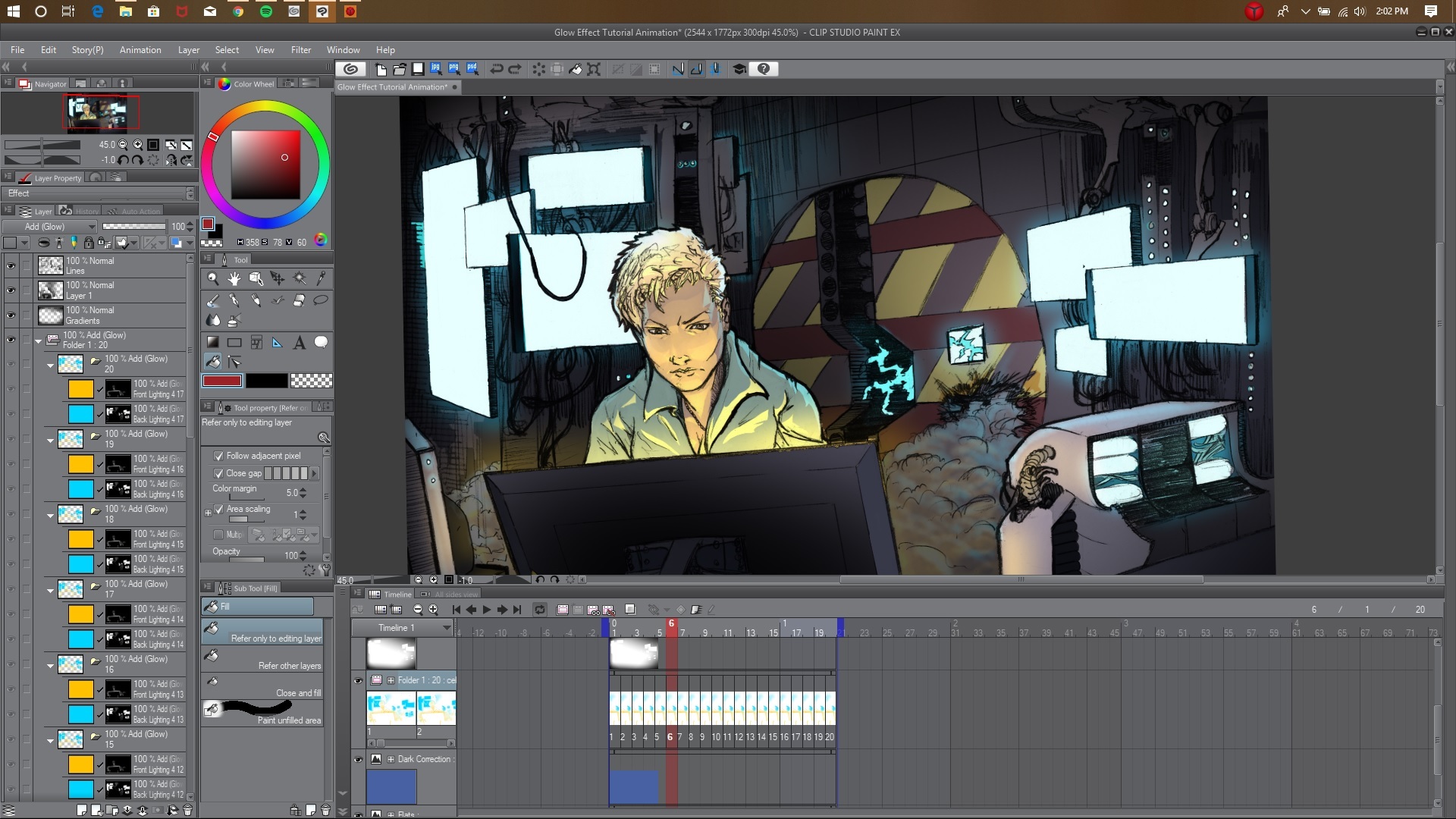
Task: Select the Gradient tool
Action: tap(213, 343)
